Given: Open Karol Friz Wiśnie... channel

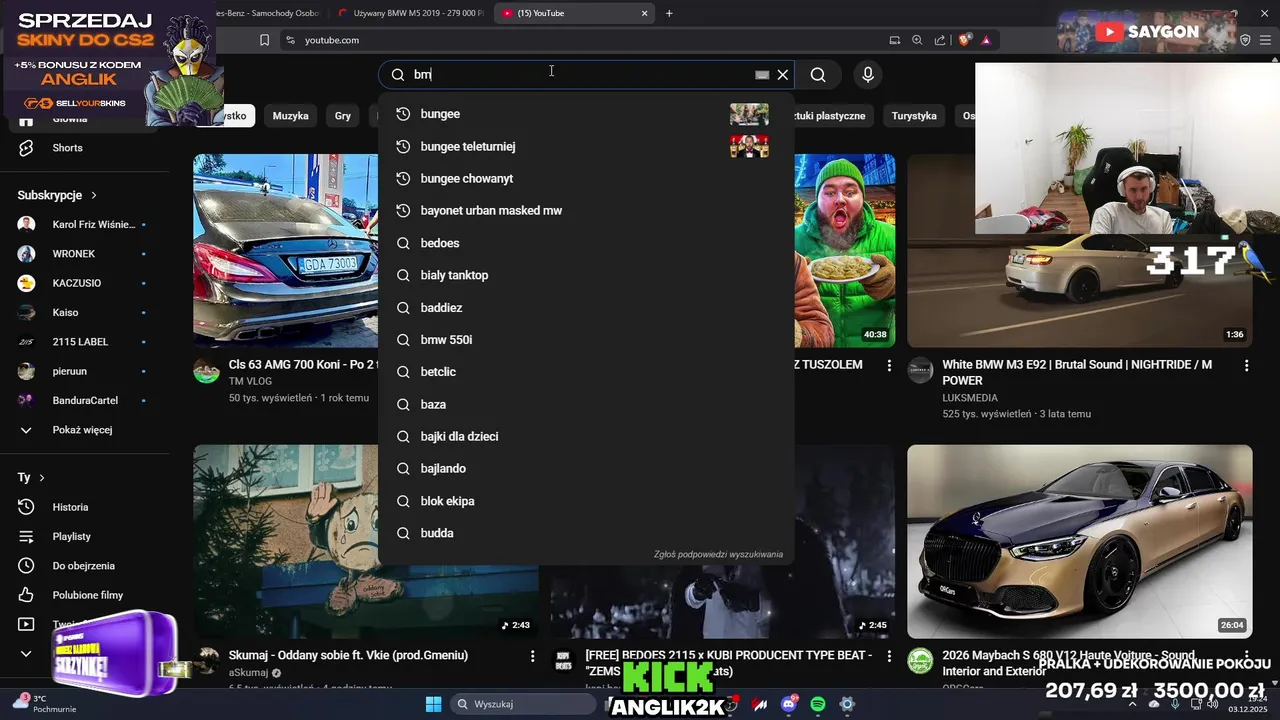Looking at the screenshot, I should point(82,225).
